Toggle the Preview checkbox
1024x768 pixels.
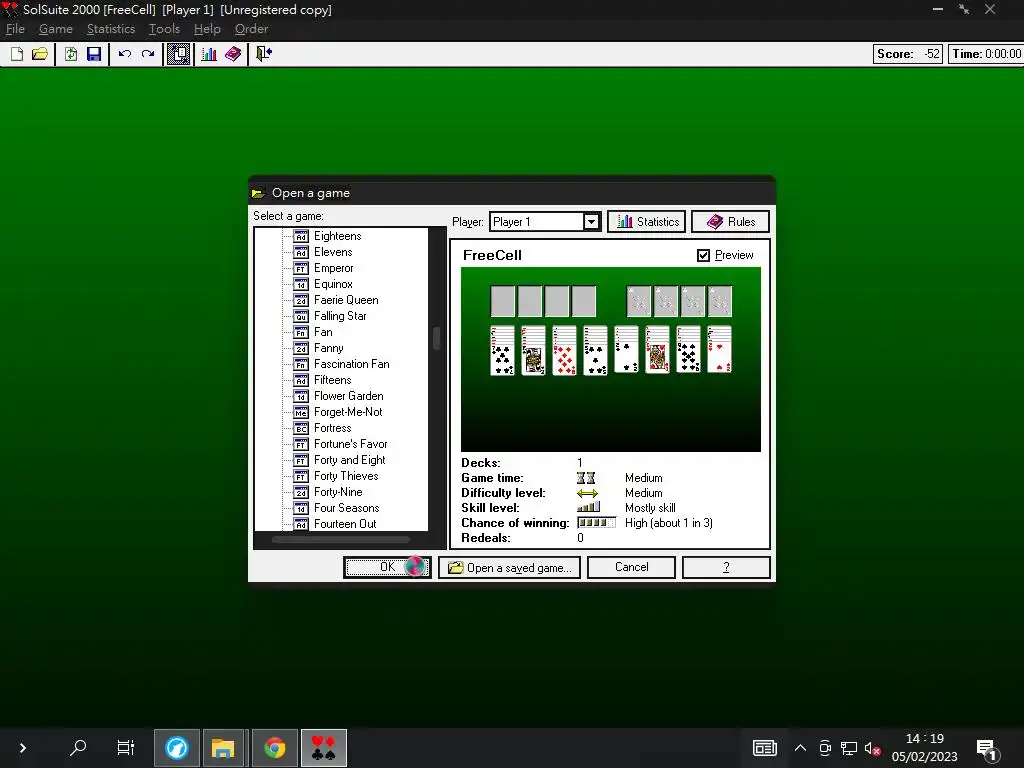point(703,255)
